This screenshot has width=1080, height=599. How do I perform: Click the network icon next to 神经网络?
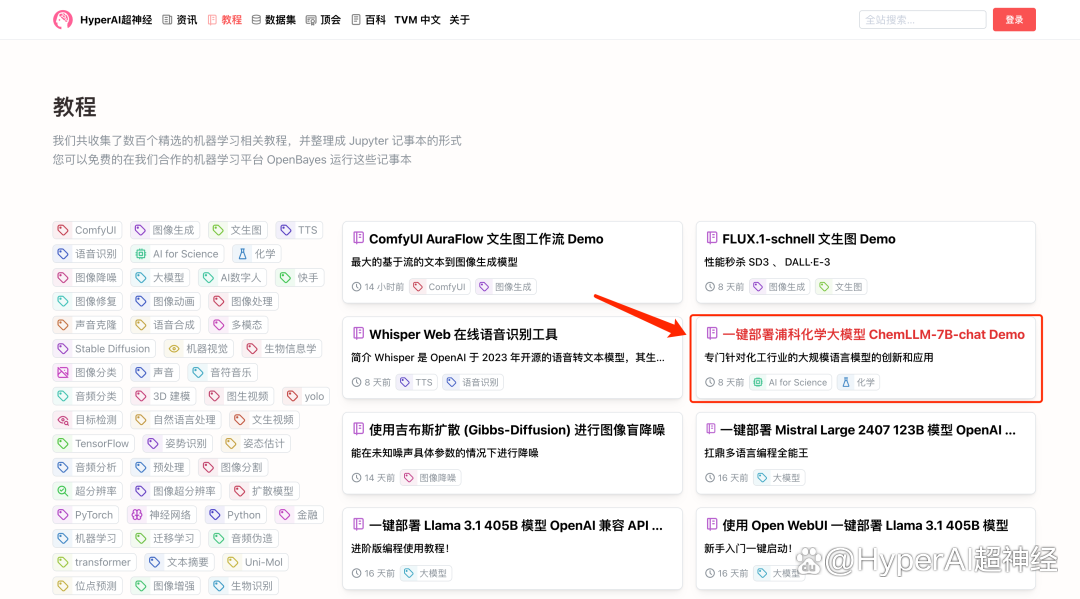click(x=137, y=514)
